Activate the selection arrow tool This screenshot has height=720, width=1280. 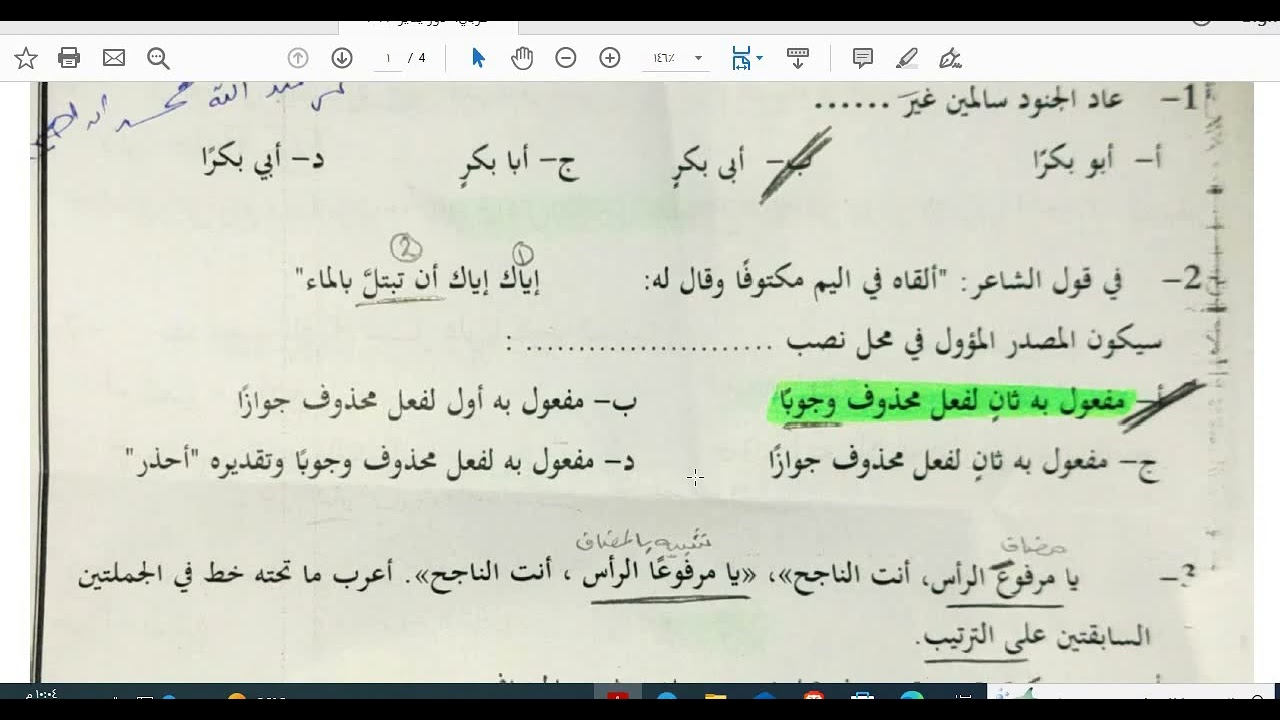pos(478,58)
